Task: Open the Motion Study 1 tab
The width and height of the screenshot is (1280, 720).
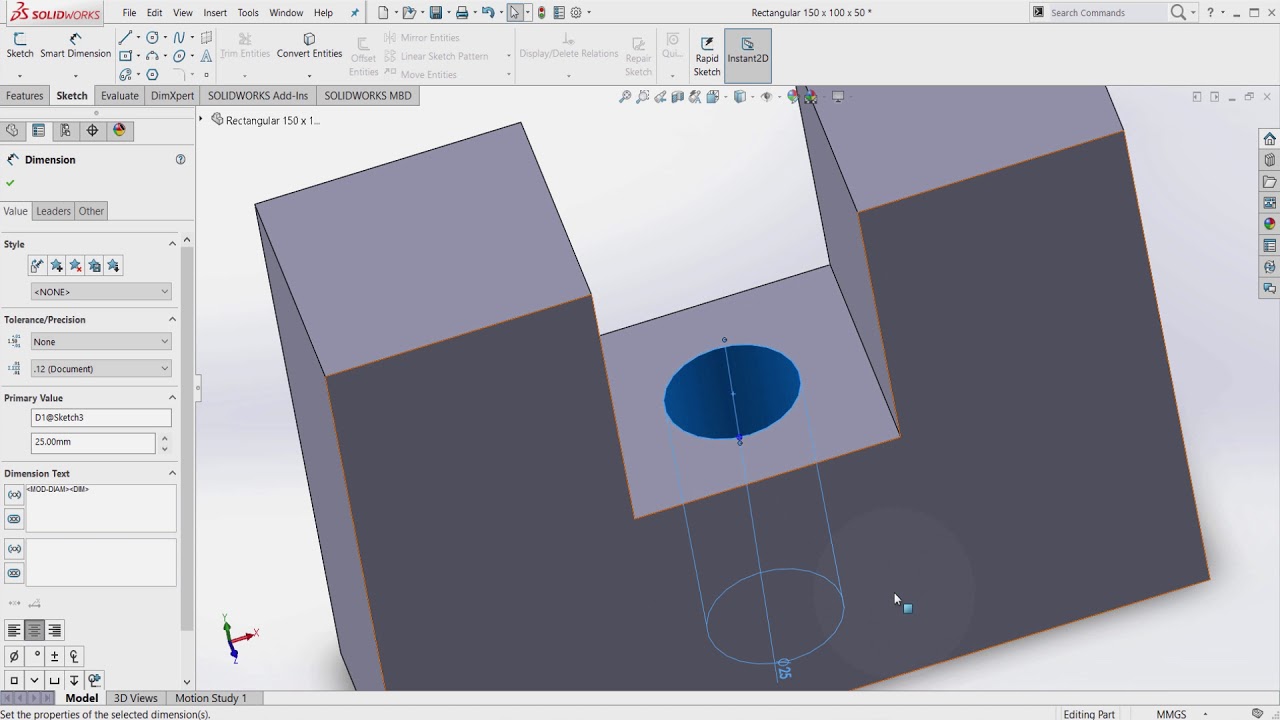Action: 210,698
